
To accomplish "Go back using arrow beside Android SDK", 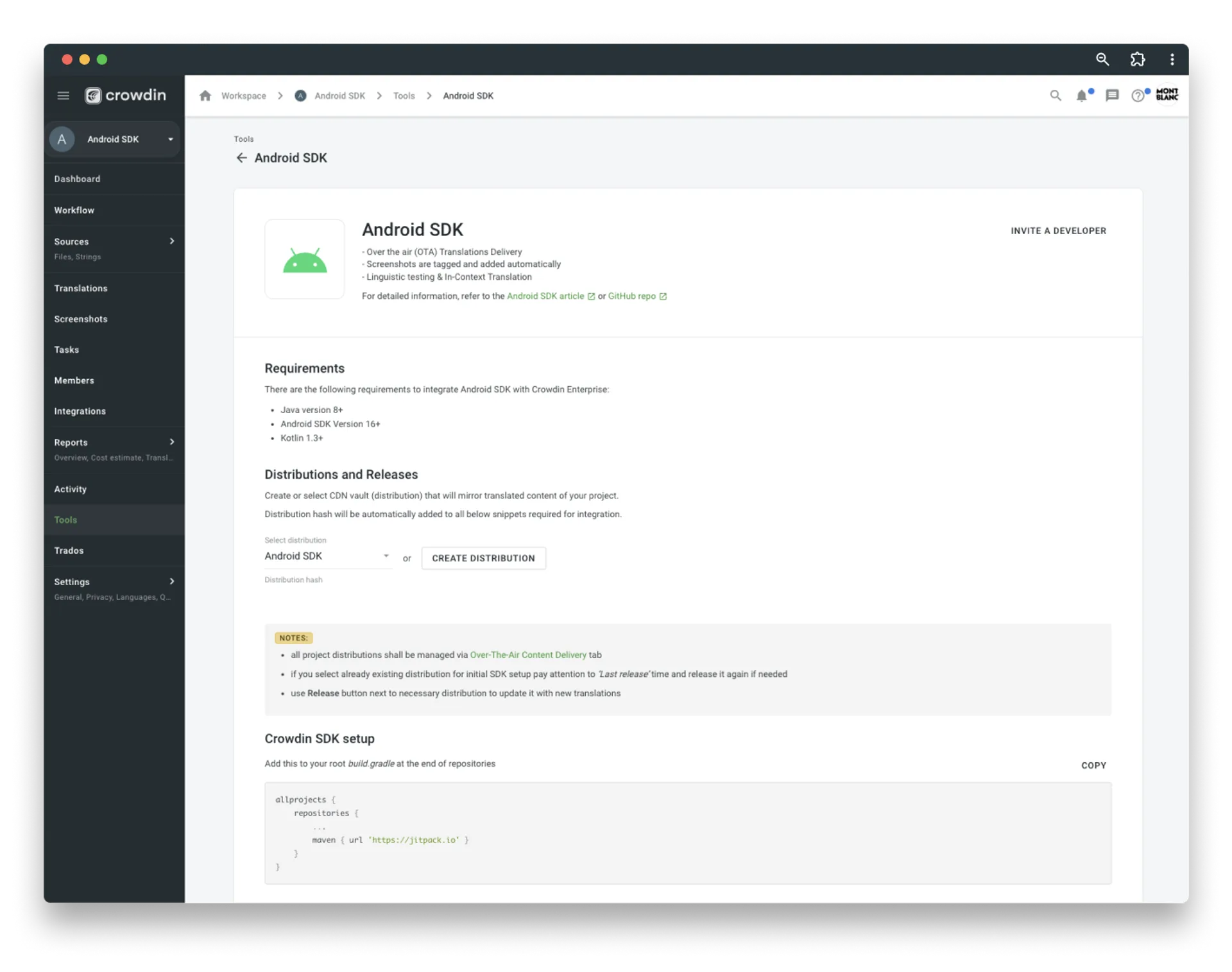I will (x=241, y=158).
